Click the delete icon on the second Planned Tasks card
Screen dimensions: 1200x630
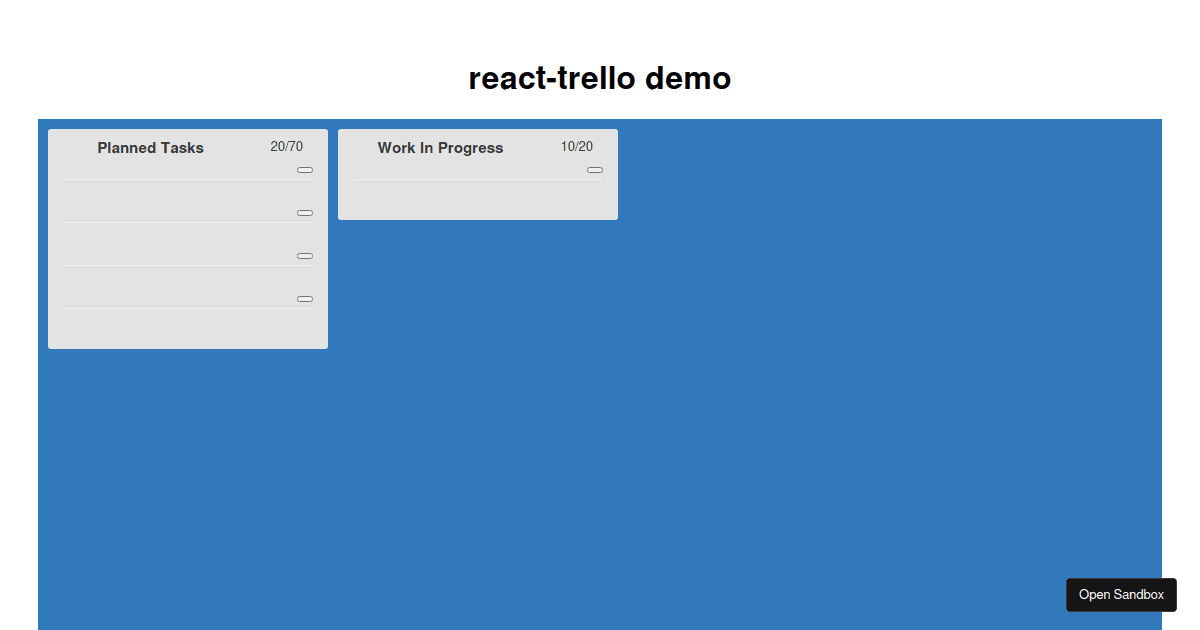click(304, 212)
